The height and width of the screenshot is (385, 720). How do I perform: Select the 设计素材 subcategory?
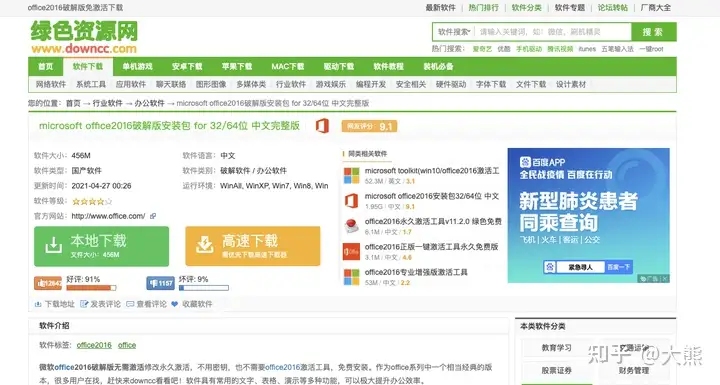(571, 84)
